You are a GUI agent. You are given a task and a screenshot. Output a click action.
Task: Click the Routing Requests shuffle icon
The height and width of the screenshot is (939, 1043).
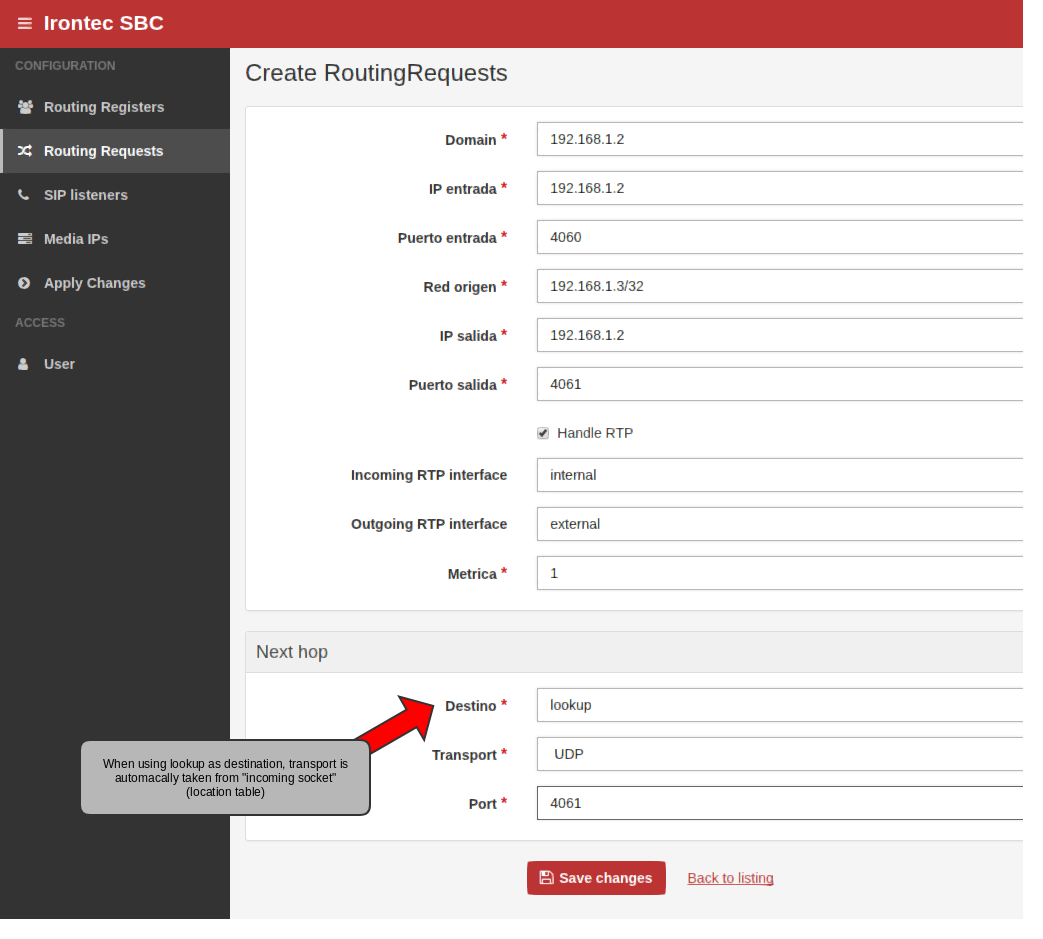25,151
